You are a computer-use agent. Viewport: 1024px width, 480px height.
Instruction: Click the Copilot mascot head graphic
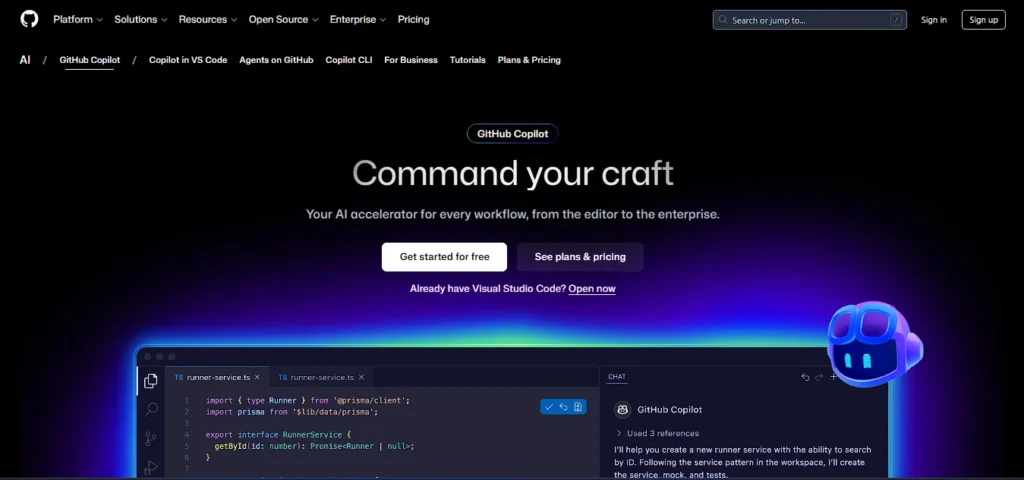point(874,344)
